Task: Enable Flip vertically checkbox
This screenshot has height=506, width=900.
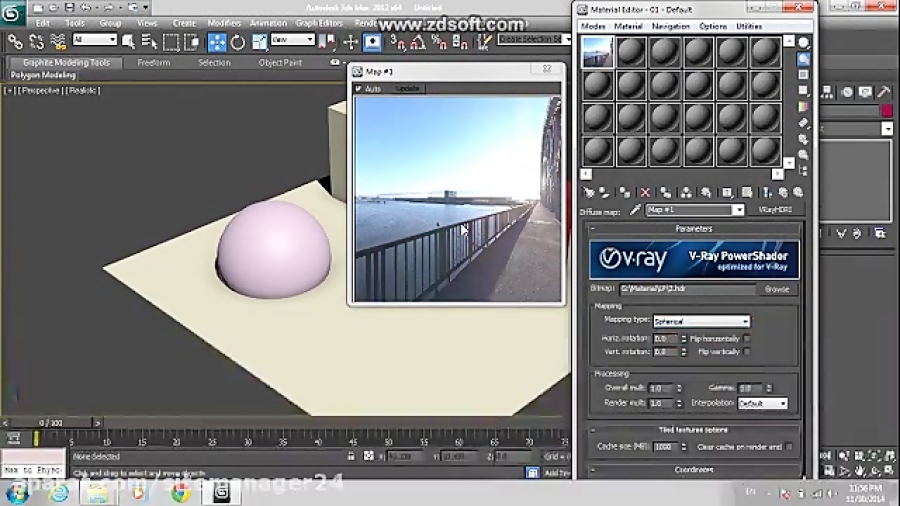Action: (747, 352)
